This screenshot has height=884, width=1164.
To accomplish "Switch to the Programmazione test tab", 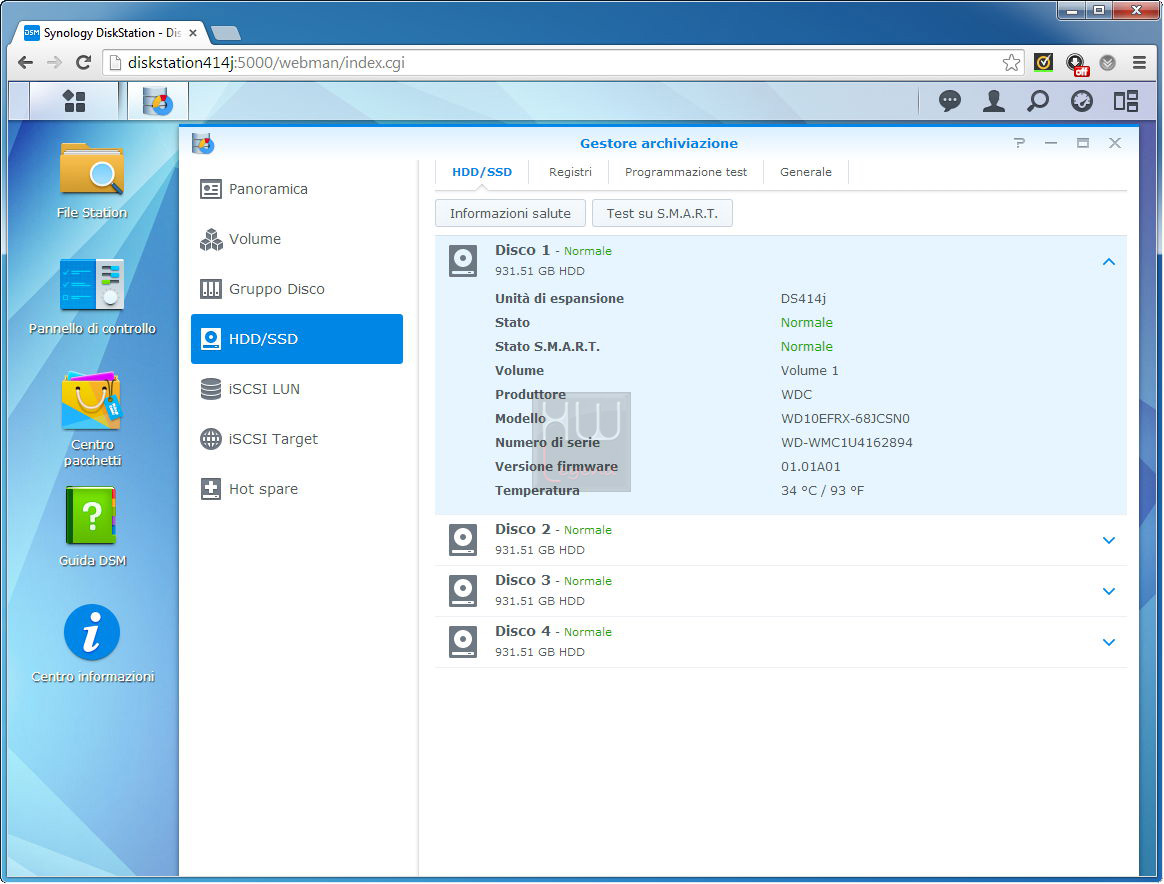I will coord(686,172).
